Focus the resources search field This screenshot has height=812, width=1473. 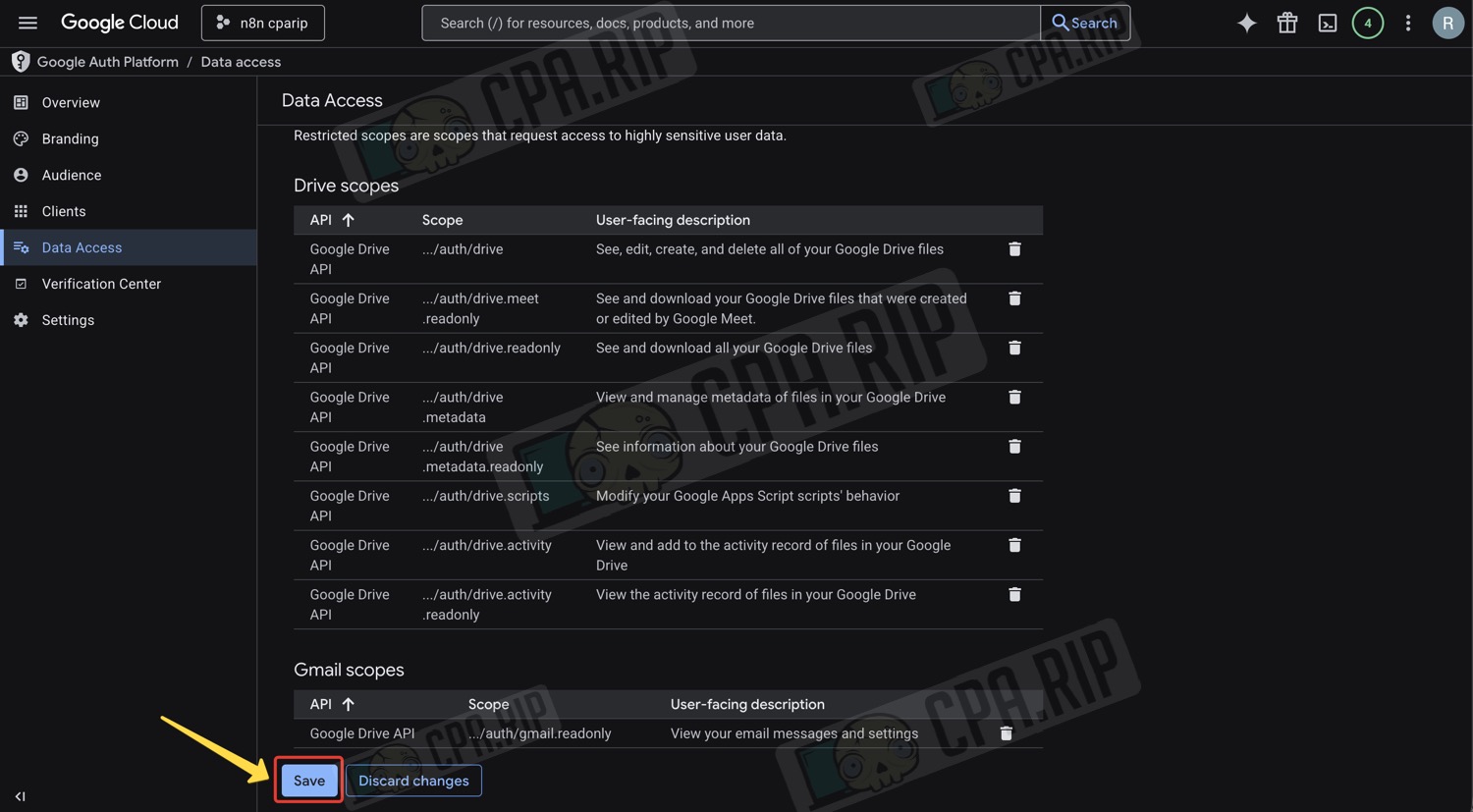(x=730, y=23)
